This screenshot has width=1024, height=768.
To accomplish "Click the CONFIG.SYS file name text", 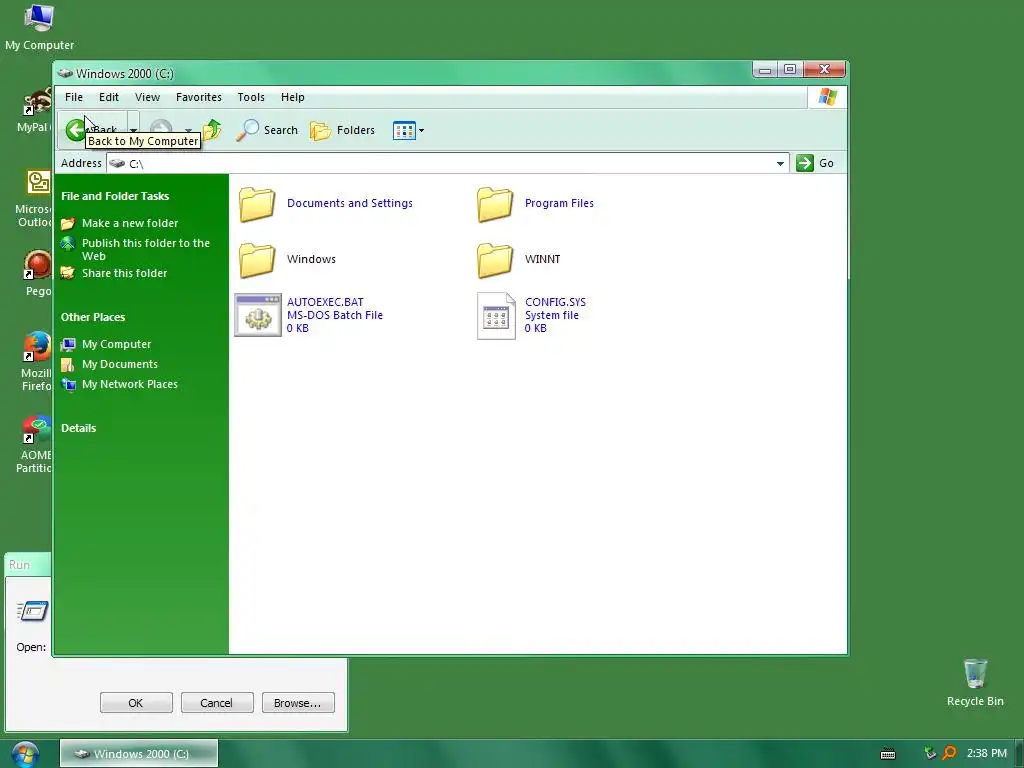I will pyautogui.click(x=555, y=302).
